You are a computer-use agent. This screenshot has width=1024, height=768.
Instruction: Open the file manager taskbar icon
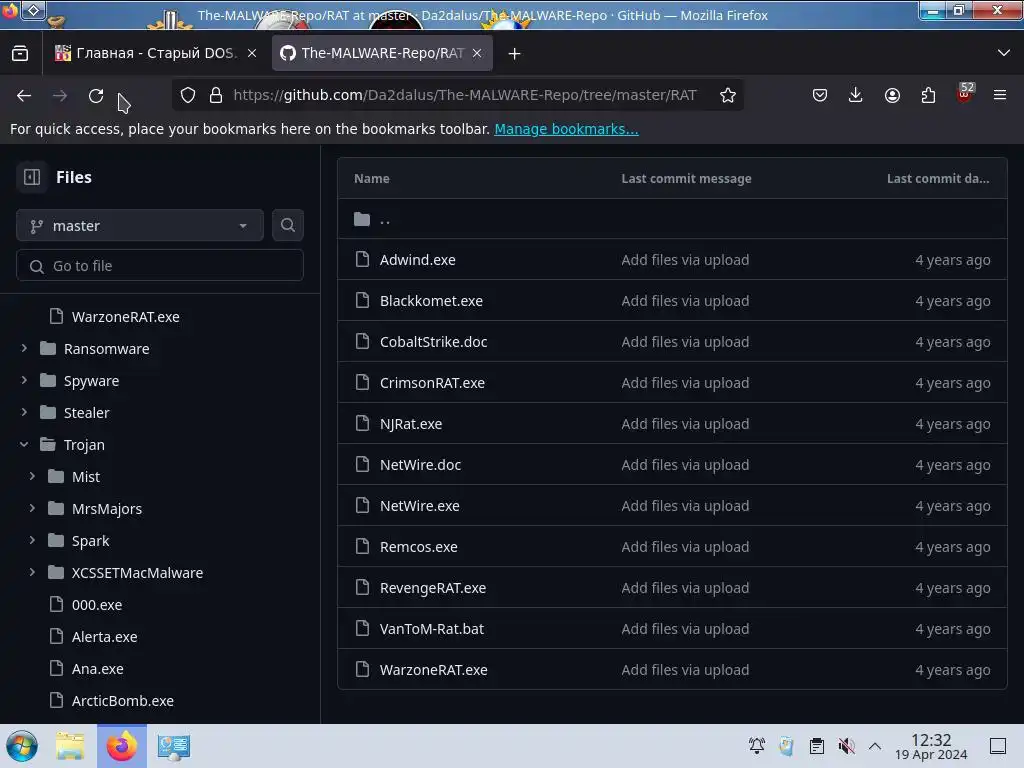tap(70, 746)
